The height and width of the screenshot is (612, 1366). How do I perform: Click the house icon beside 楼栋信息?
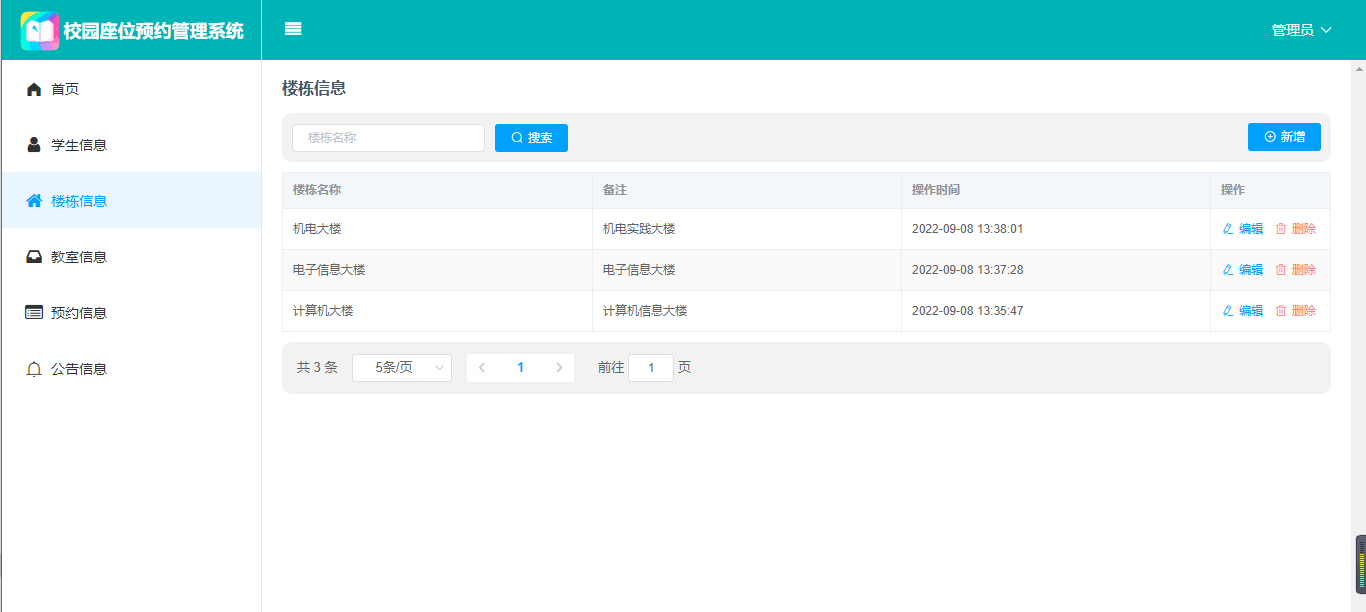(34, 201)
